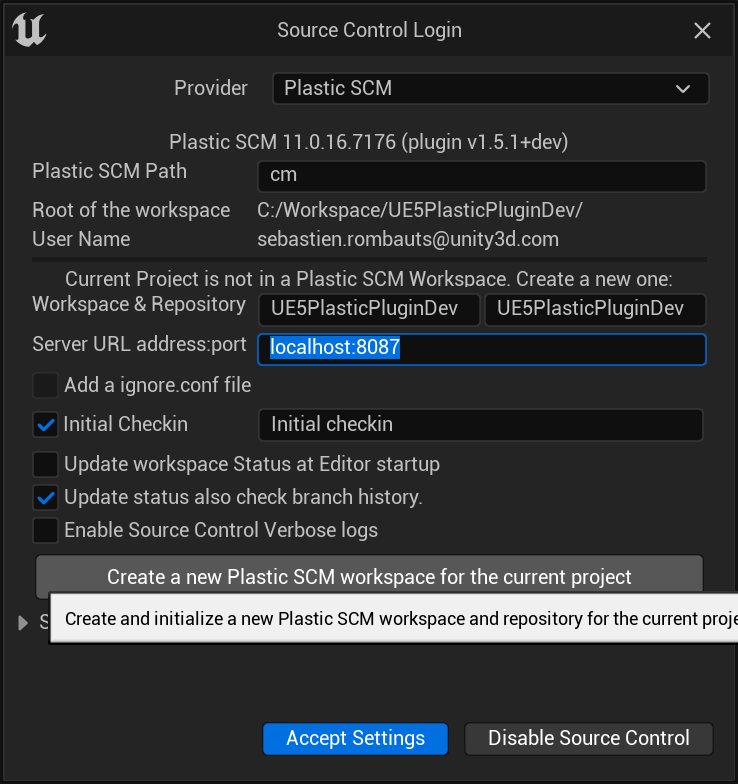Click the Server URL field with localhost:8087

(x=482, y=349)
